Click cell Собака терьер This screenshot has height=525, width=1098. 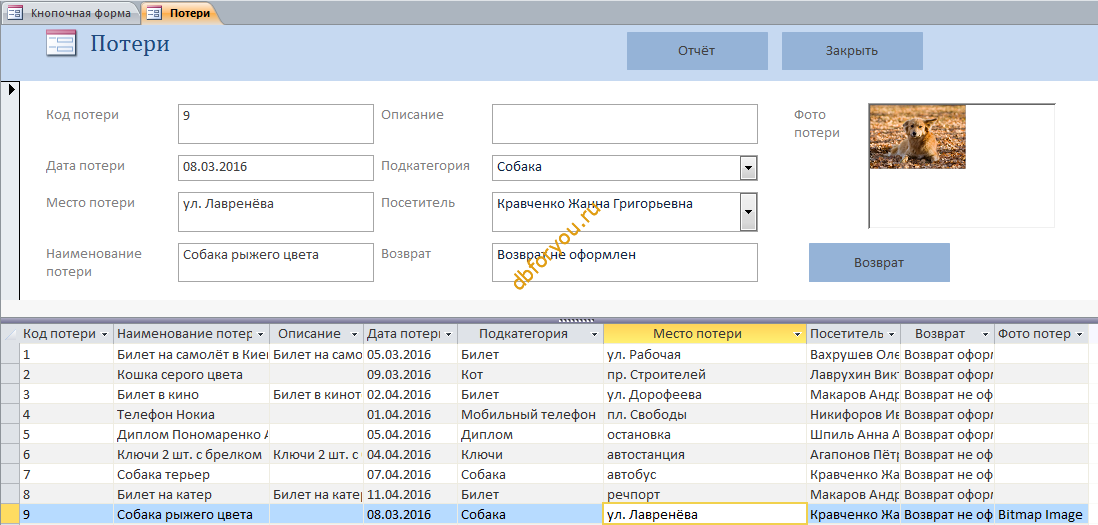192,475
